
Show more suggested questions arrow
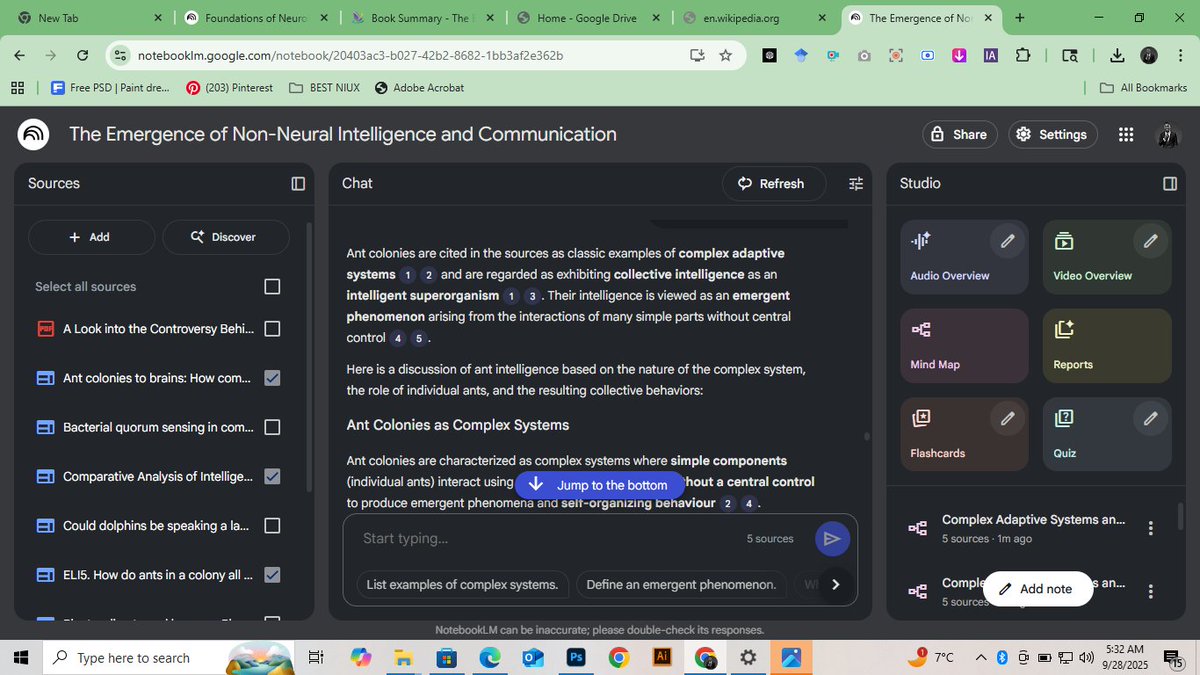835,585
